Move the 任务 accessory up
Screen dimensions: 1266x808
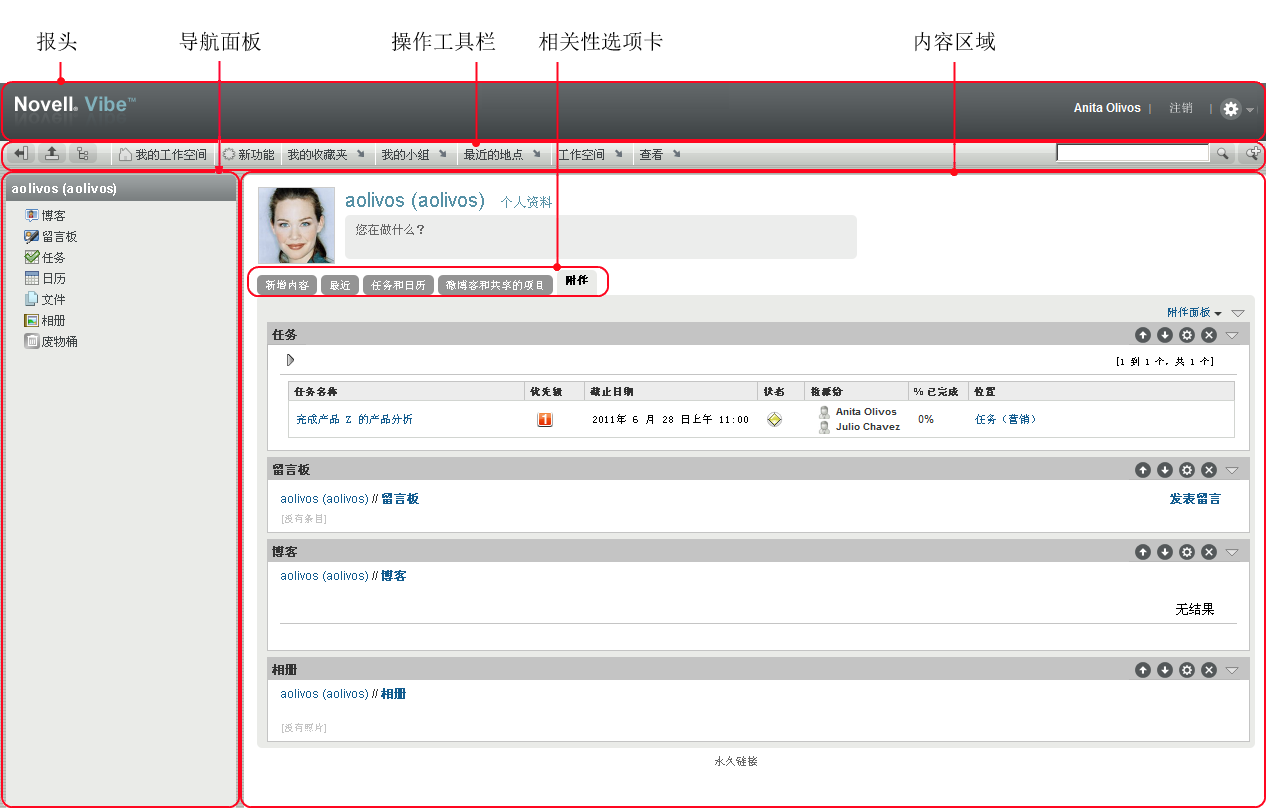coord(1143,335)
